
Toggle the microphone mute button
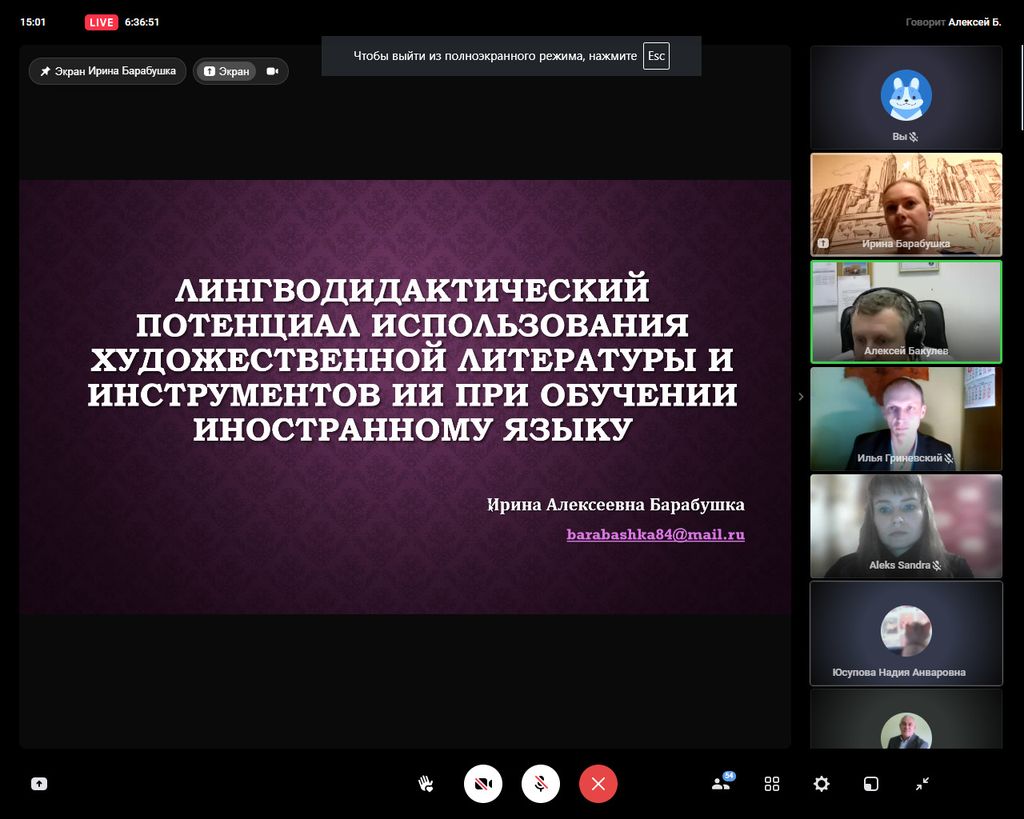pos(540,784)
